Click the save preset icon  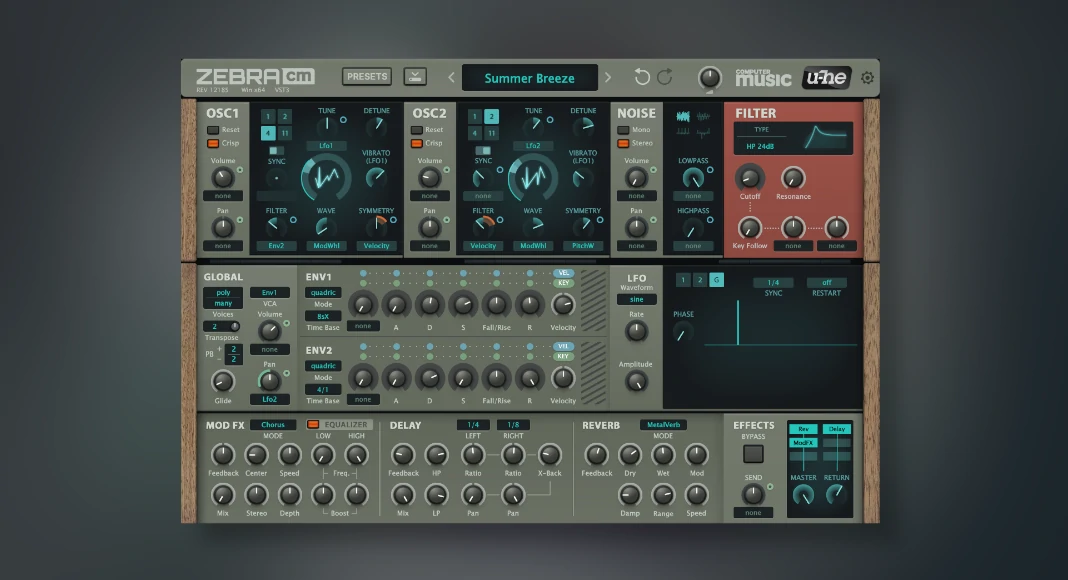pos(415,76)
